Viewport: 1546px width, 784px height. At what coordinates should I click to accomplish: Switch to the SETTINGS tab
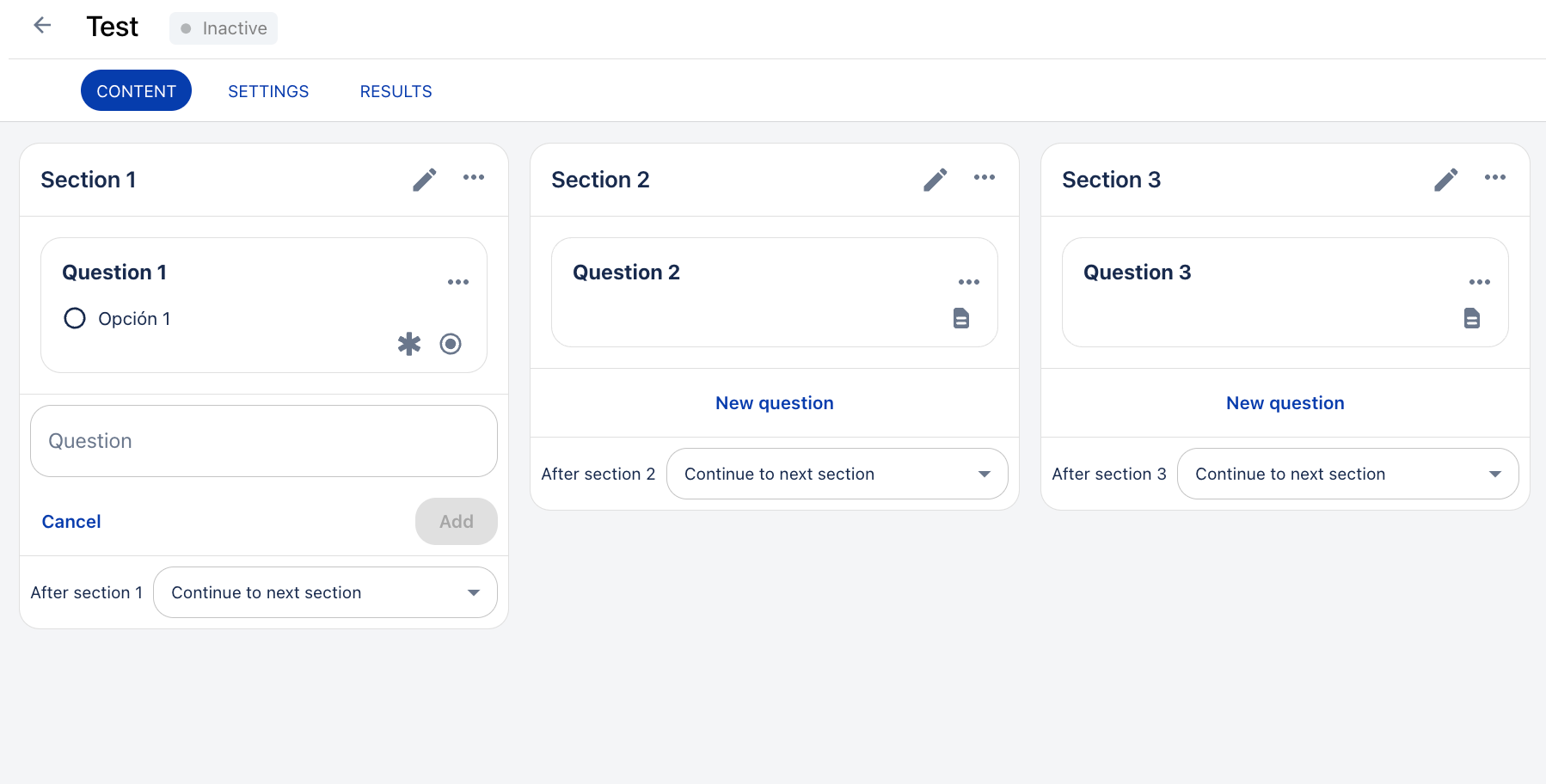(x=268, y=91)
